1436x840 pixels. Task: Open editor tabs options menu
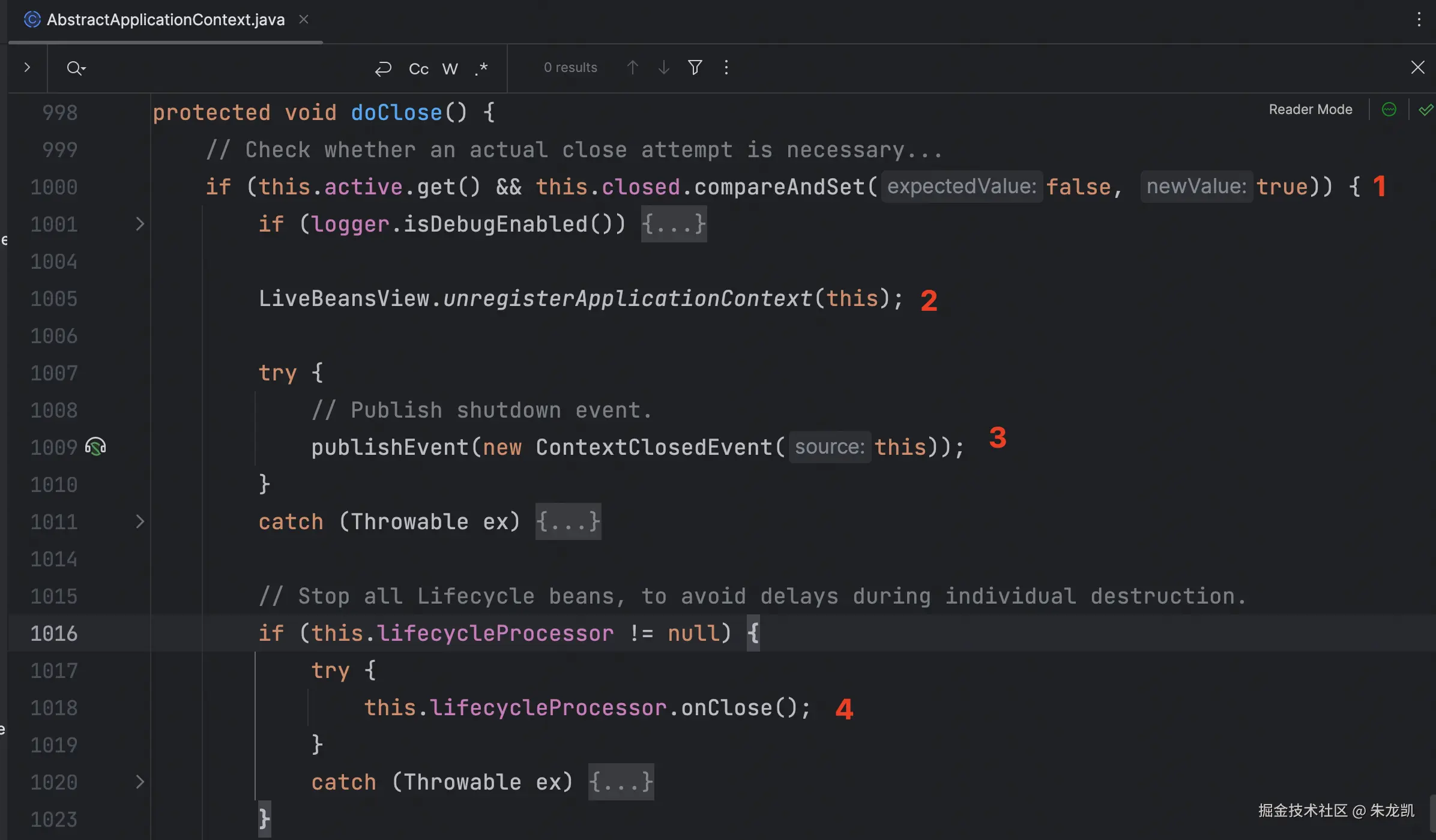[x=1419, y=19]
